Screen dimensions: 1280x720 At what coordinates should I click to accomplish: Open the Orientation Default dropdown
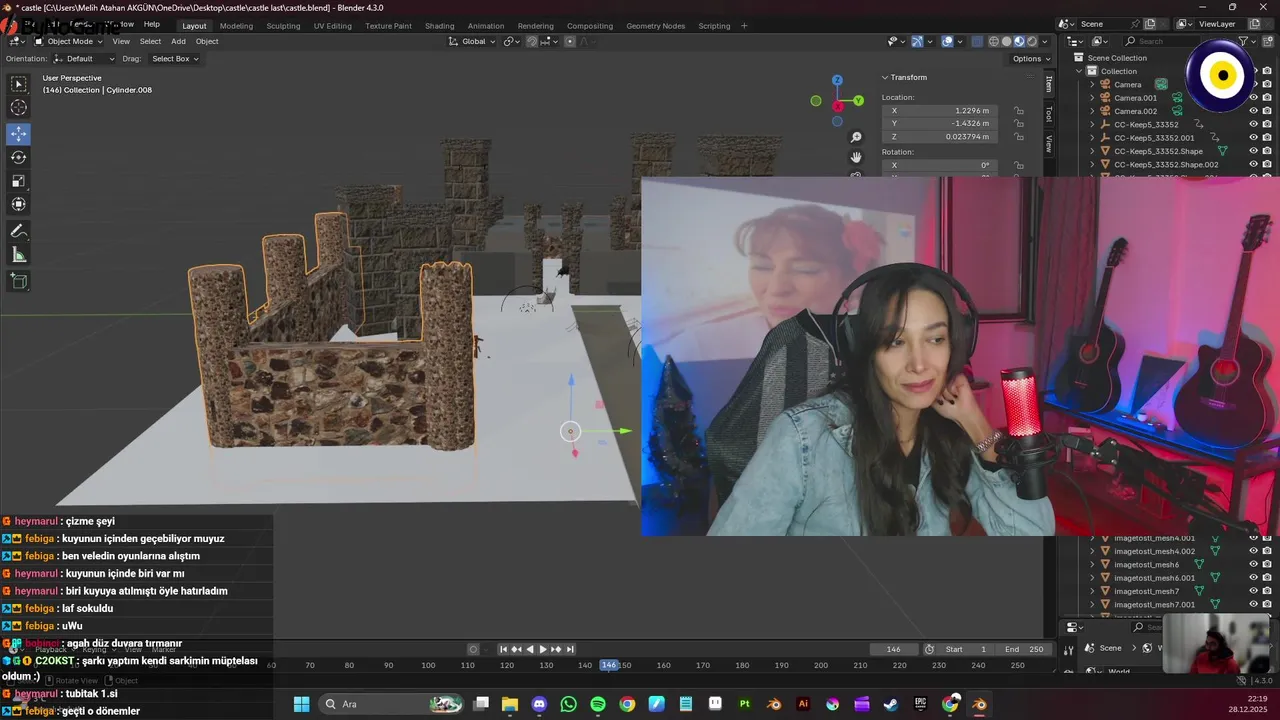pos(83,59)
